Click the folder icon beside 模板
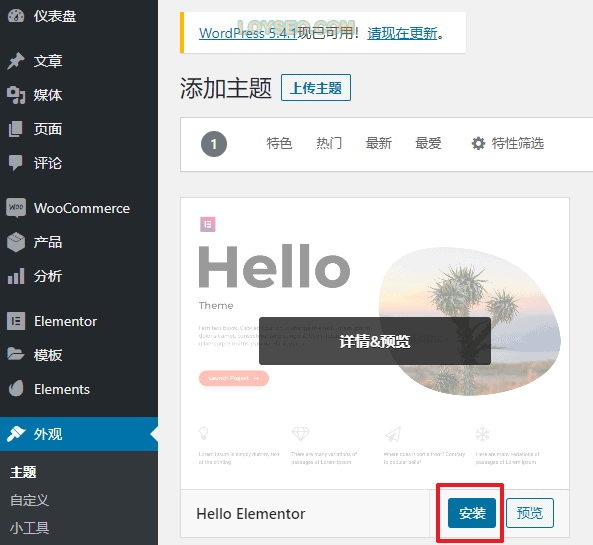Viewport: 593px width, 545px height. 16,355
